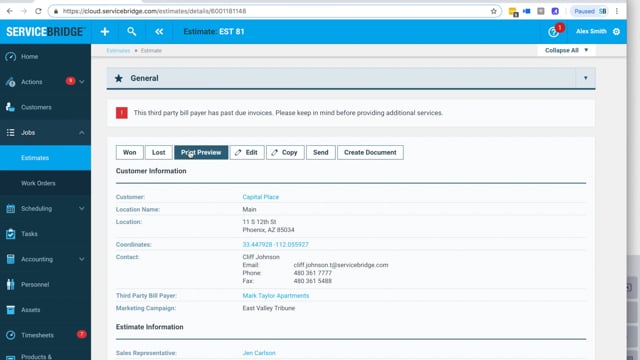This screenshot has height=360, width=640.
Task: Expand the Scheduling menu chevron
Action: [x=82, y=209]
